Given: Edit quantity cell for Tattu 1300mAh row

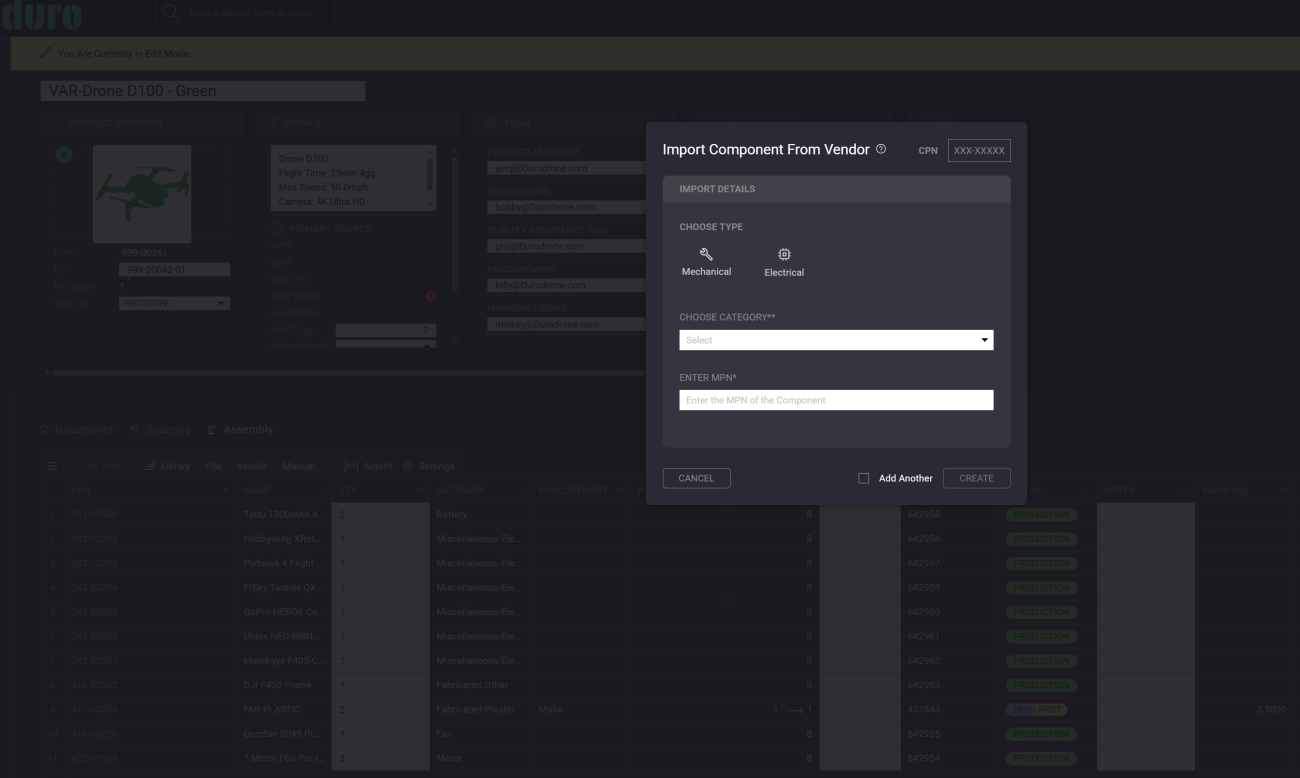Looking at the screenshot, I should (380, 515).
